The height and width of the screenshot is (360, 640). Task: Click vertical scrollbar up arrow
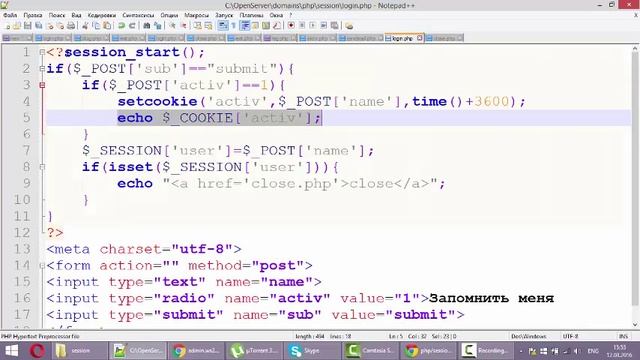point(635,49)
